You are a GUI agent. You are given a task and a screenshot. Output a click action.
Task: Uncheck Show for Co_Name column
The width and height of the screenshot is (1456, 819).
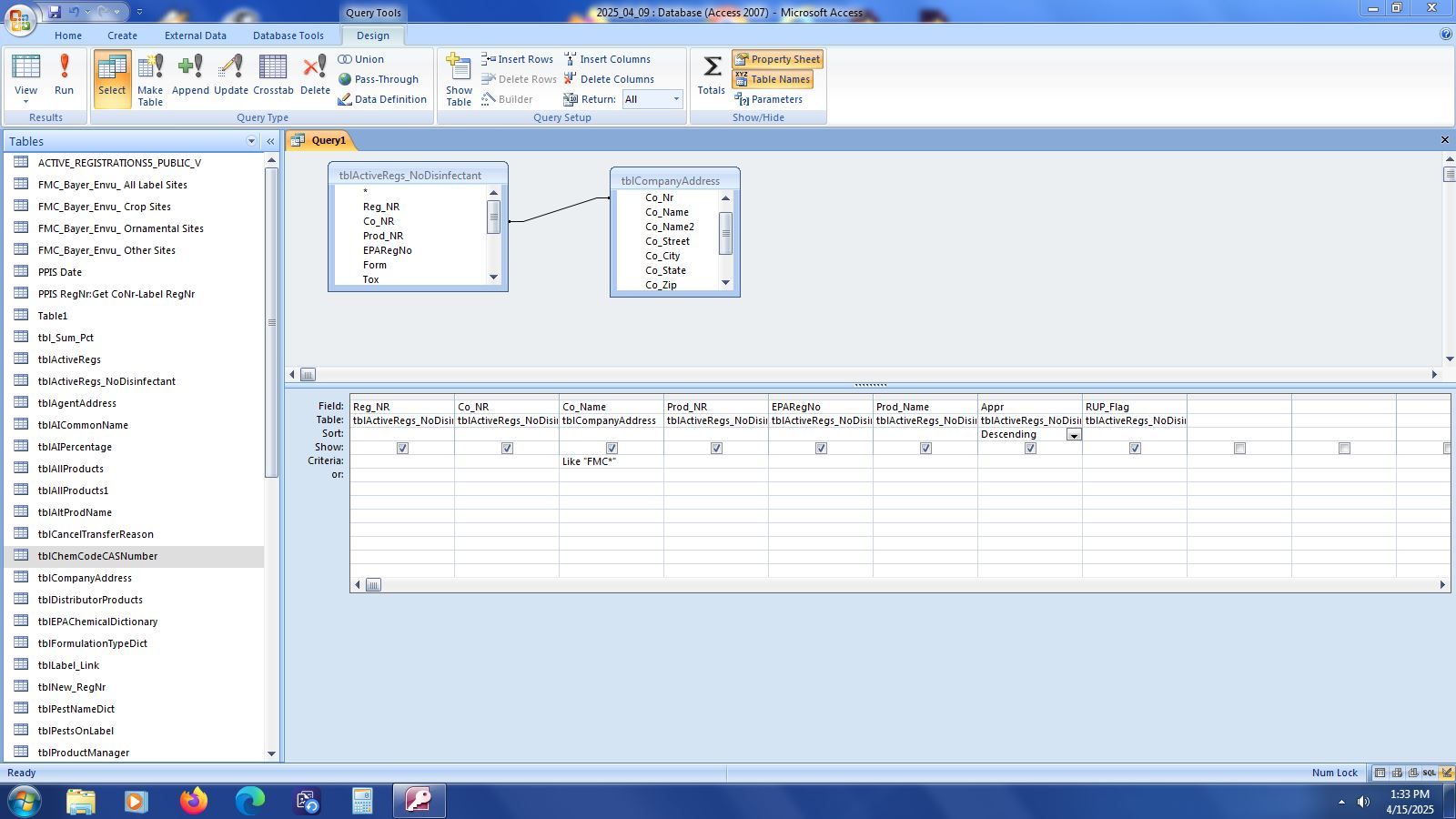(612, 448)
